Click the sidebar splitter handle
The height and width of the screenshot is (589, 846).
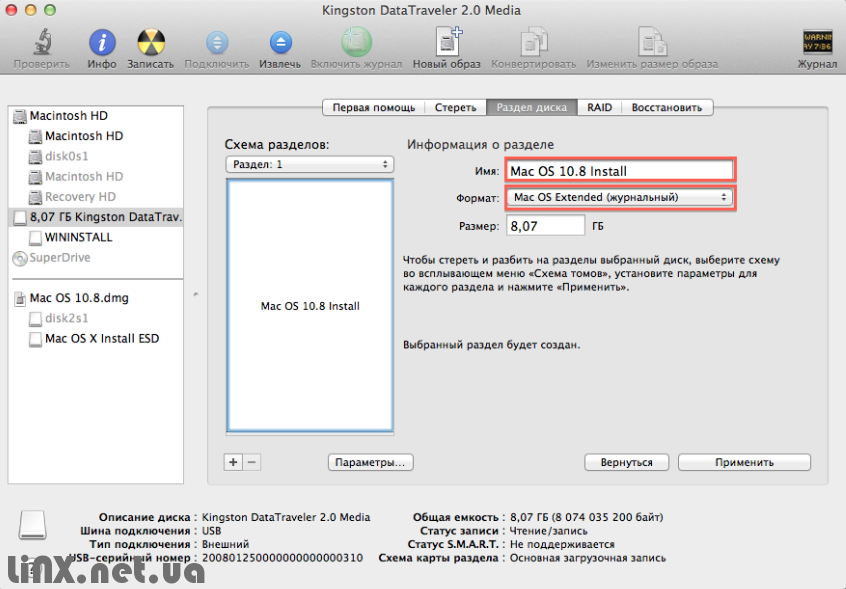[x=196, y=294]
